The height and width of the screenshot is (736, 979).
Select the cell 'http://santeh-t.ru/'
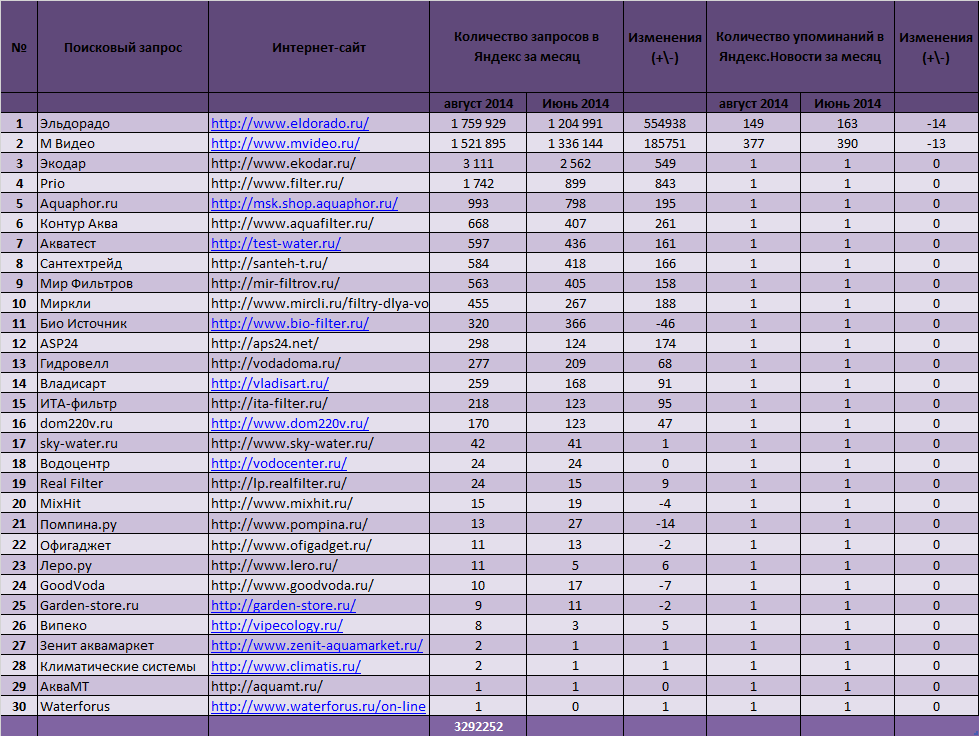tap(319, 263)
